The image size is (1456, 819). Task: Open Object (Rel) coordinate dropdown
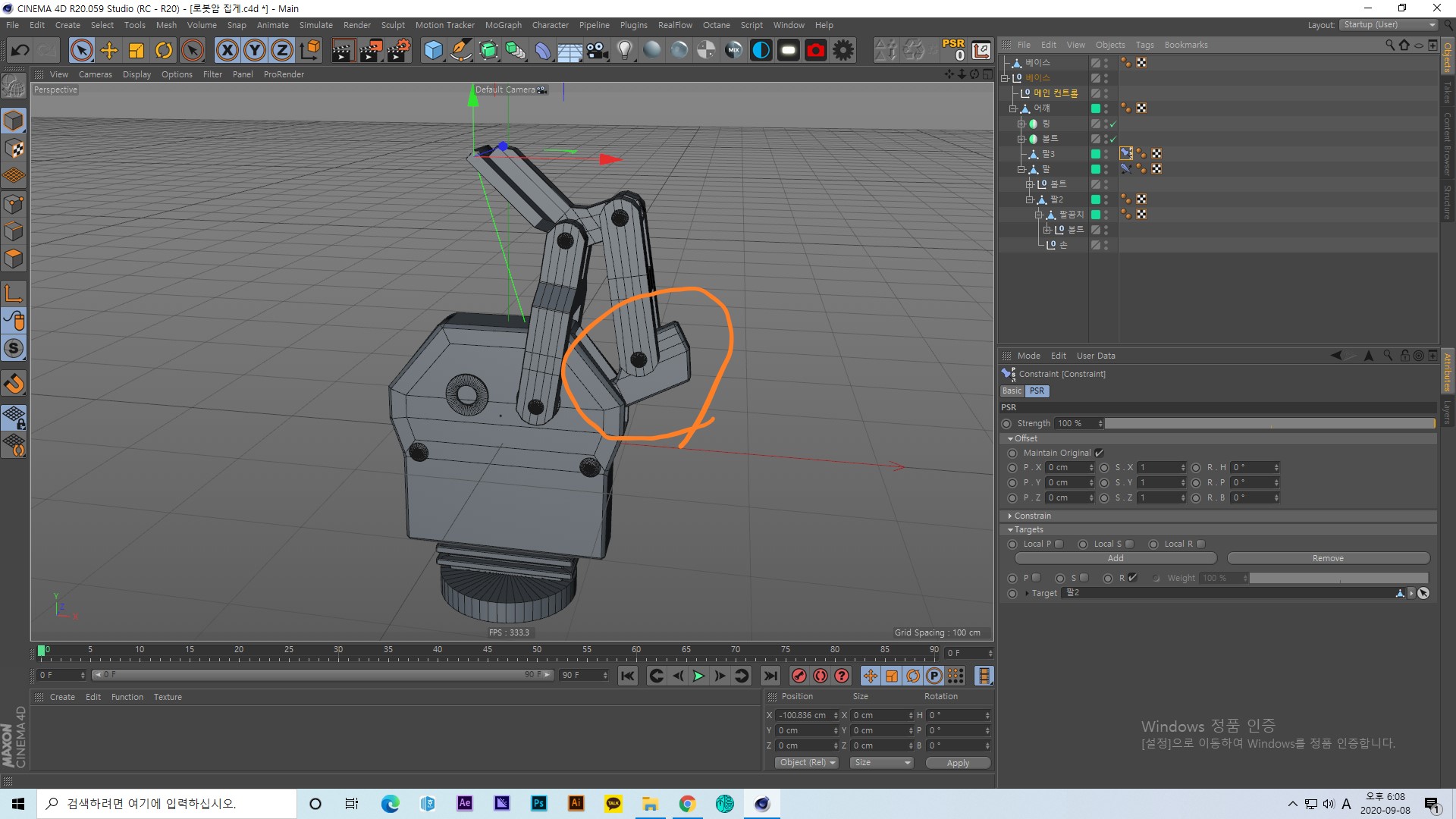[806, 763]
